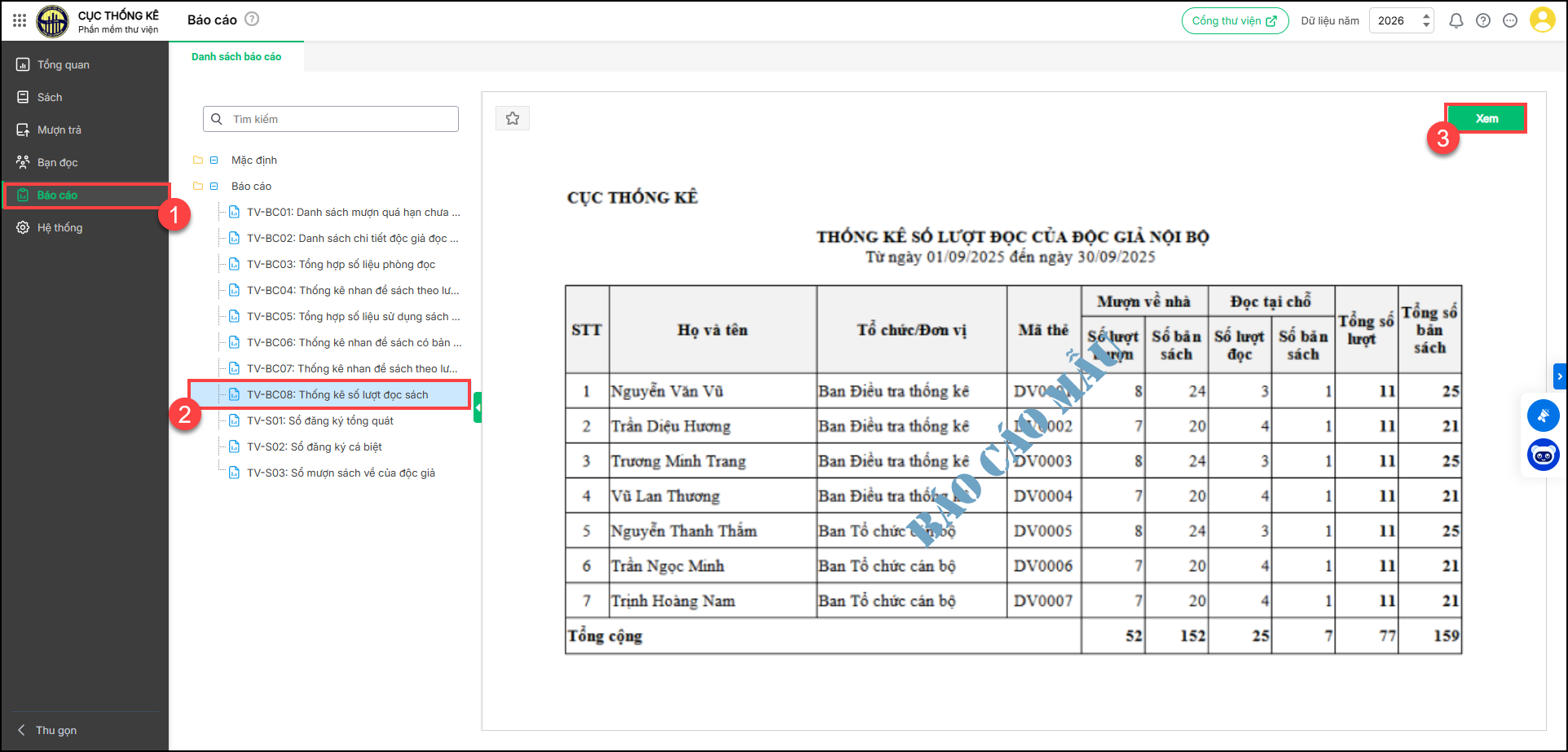1568x752 pixels.
Task: Open the app grid launcher icon
Action: tap(20, 20)
